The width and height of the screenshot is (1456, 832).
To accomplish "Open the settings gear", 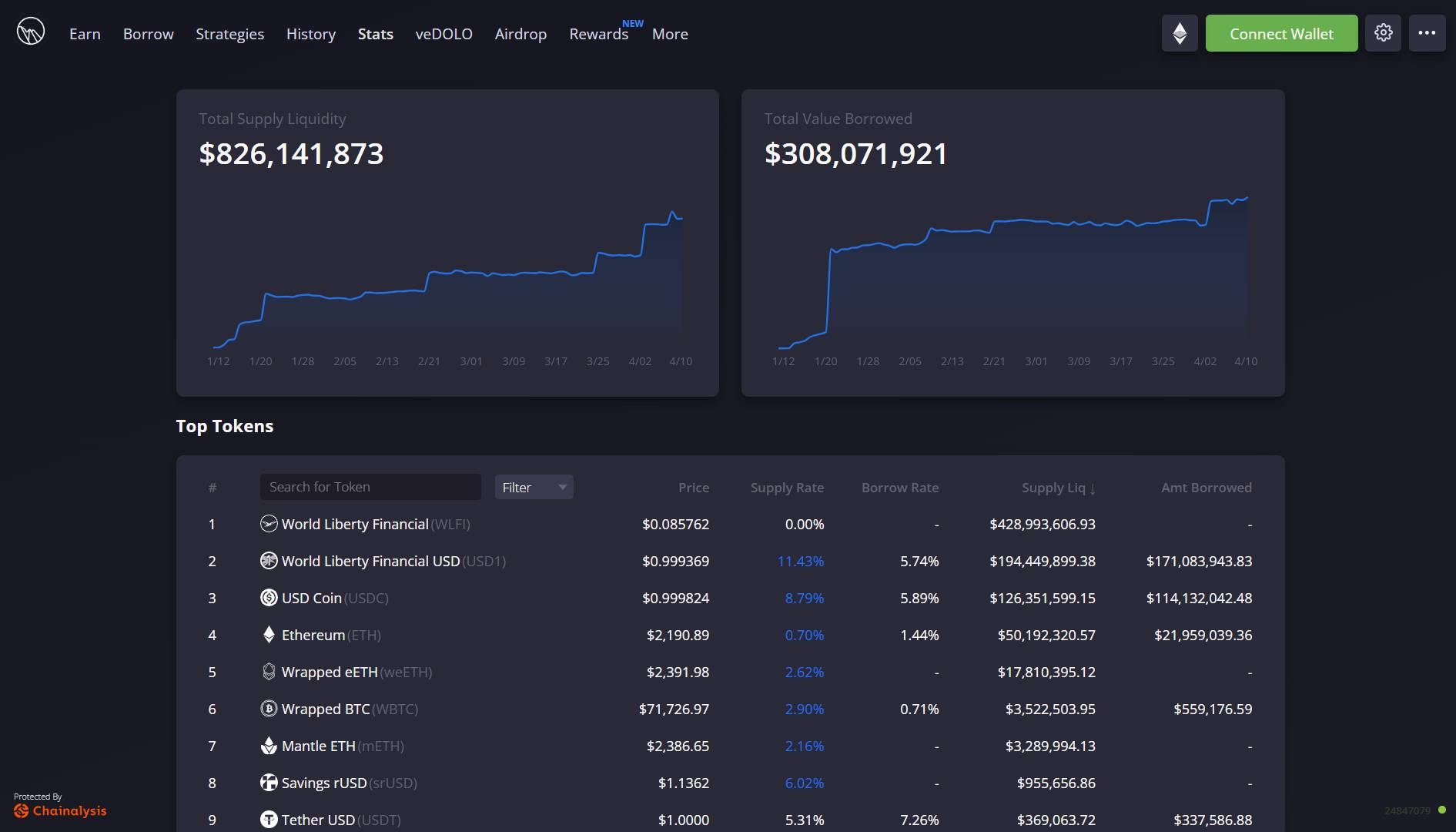I will (x=1384, y=32).
